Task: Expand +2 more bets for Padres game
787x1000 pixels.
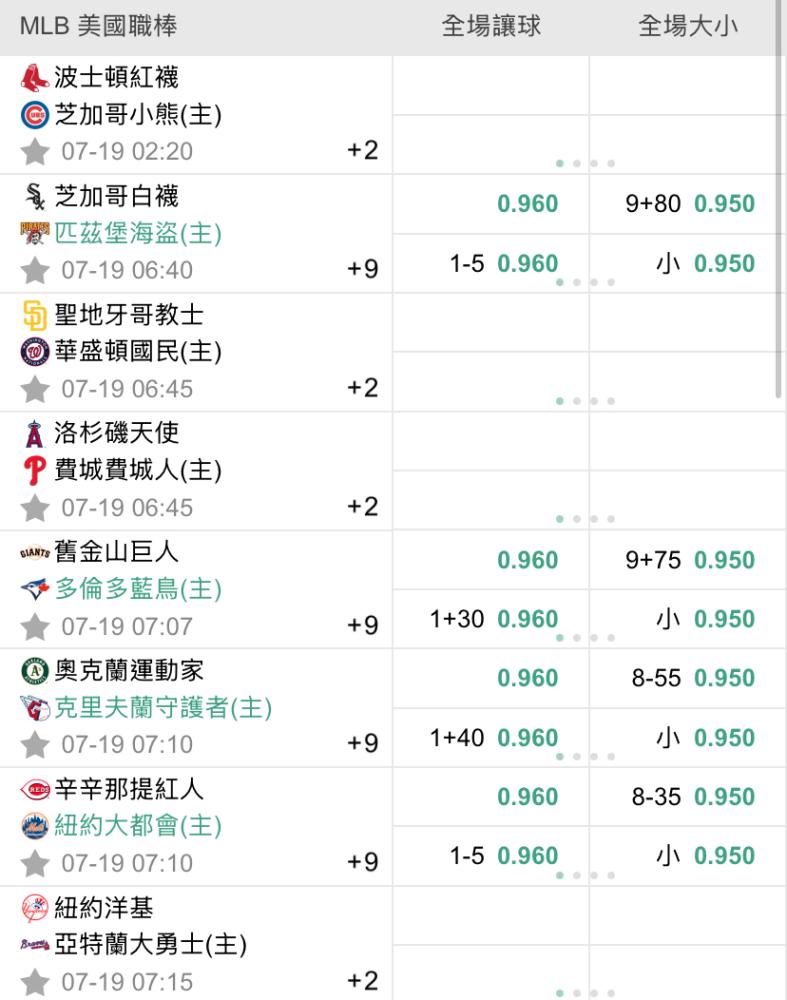Action: pyautogui.click(x=362, y=388)
